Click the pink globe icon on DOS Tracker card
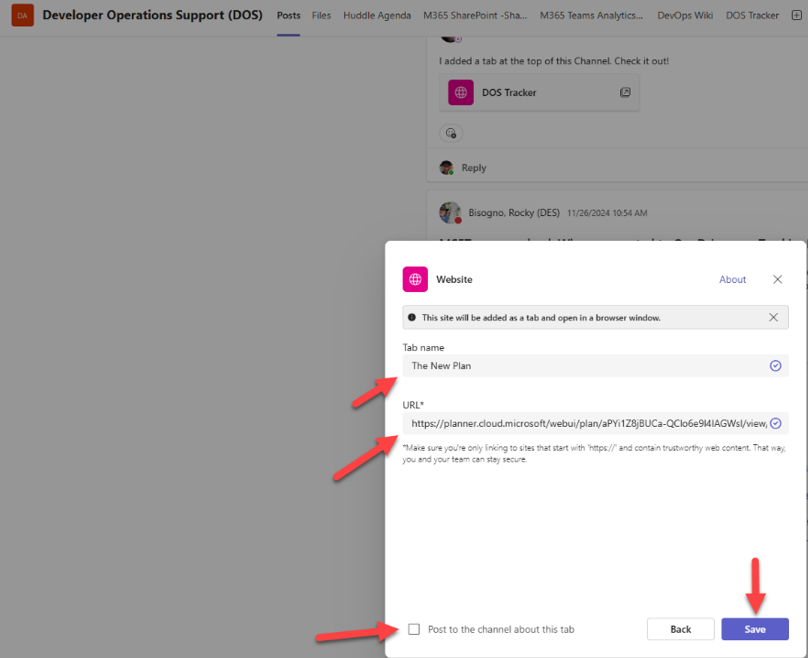The height and width of the screenshot is (658, 808). pos(461,92)
